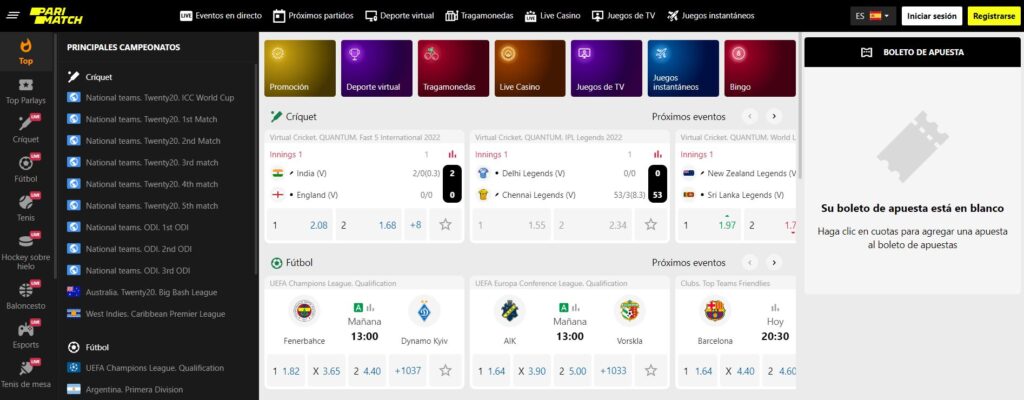1024x400 pixels.
Task: Bet on Fenerbahce win at 1.82
Action: [x=286, y=371]
